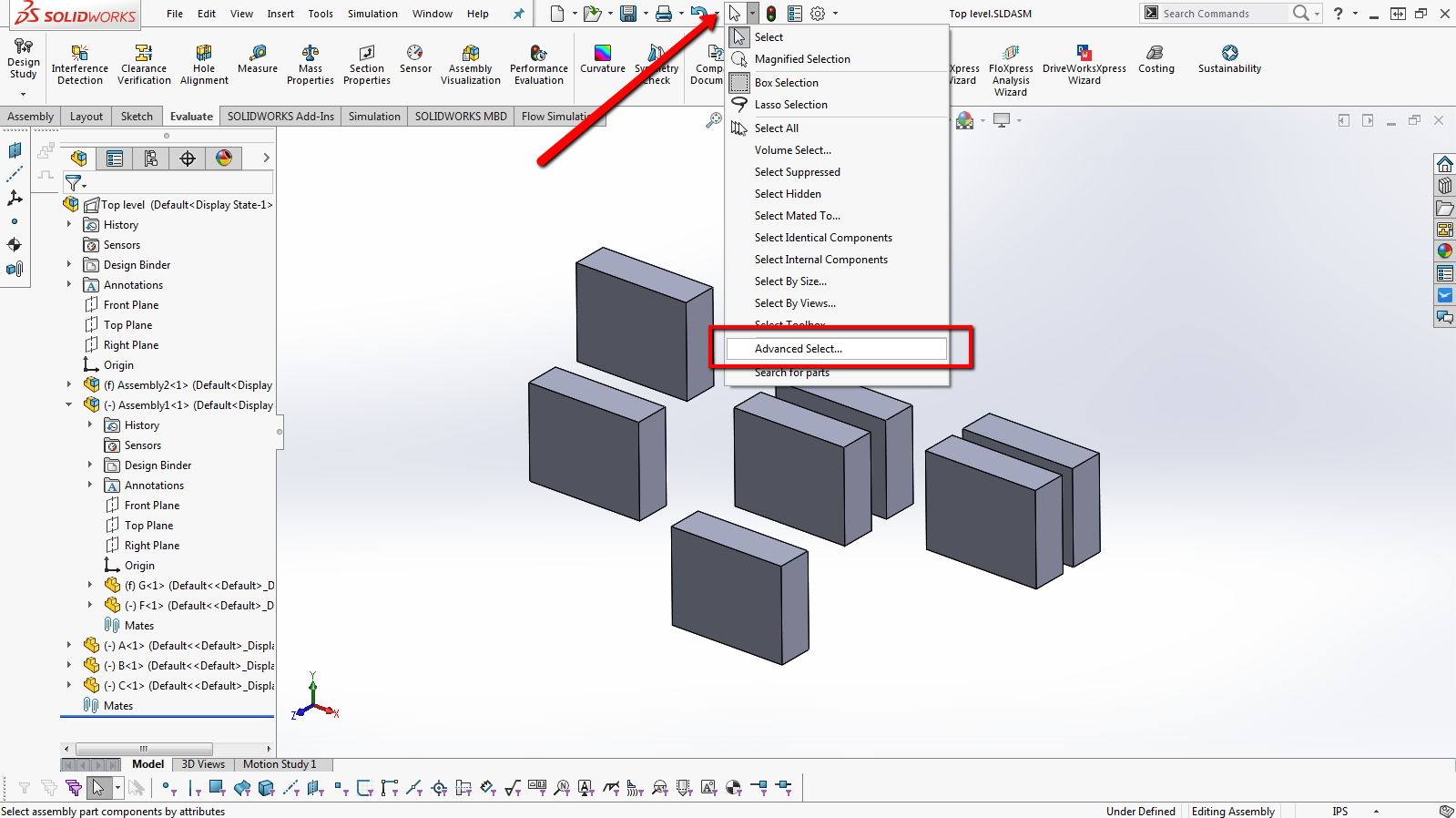Expand the Assembly2<1> tree node
Viewport: 1456px width, 818px height.
pyautogui.click(x=69, y=385)
